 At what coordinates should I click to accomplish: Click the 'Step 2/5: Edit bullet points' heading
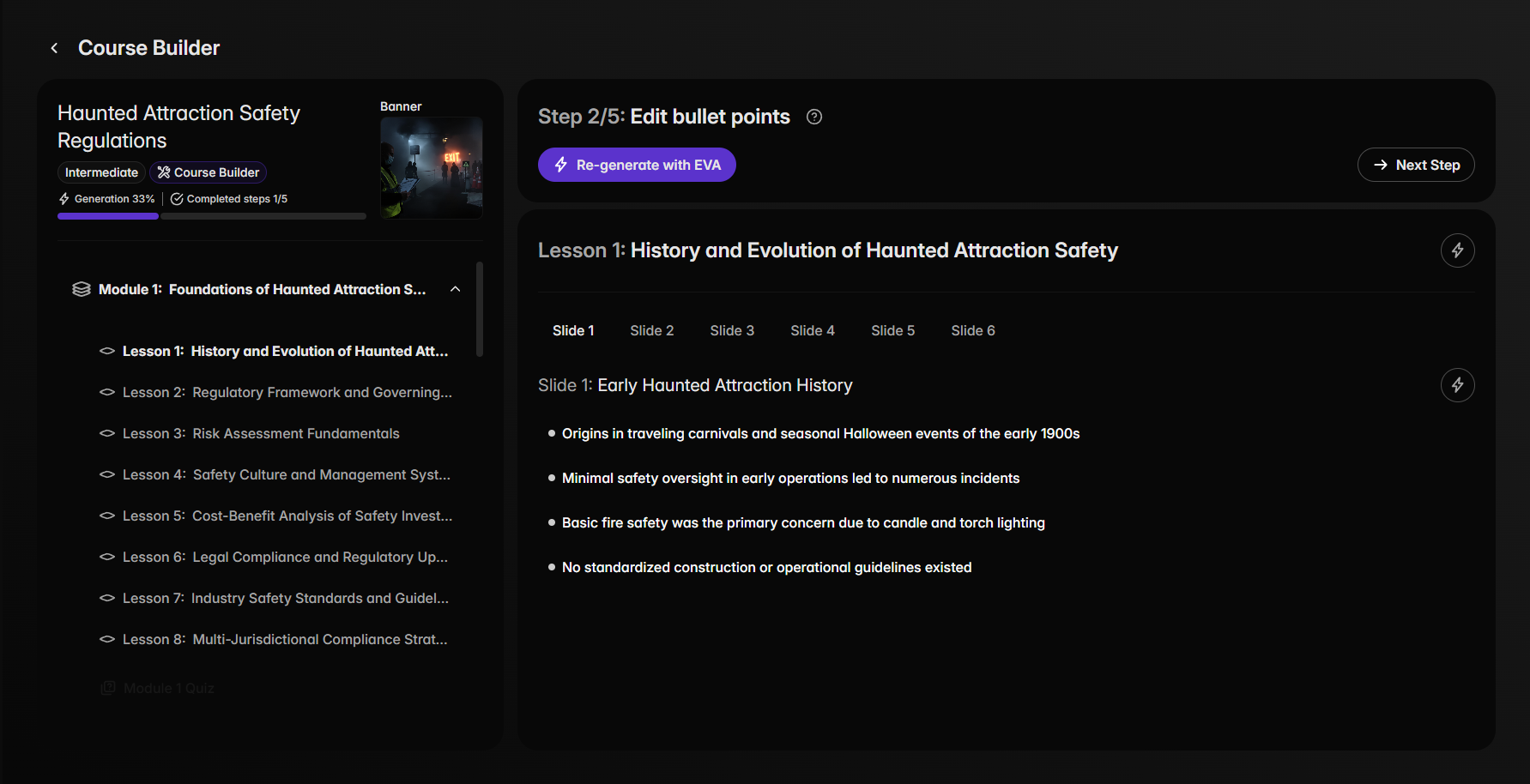(x=664, y=117)
